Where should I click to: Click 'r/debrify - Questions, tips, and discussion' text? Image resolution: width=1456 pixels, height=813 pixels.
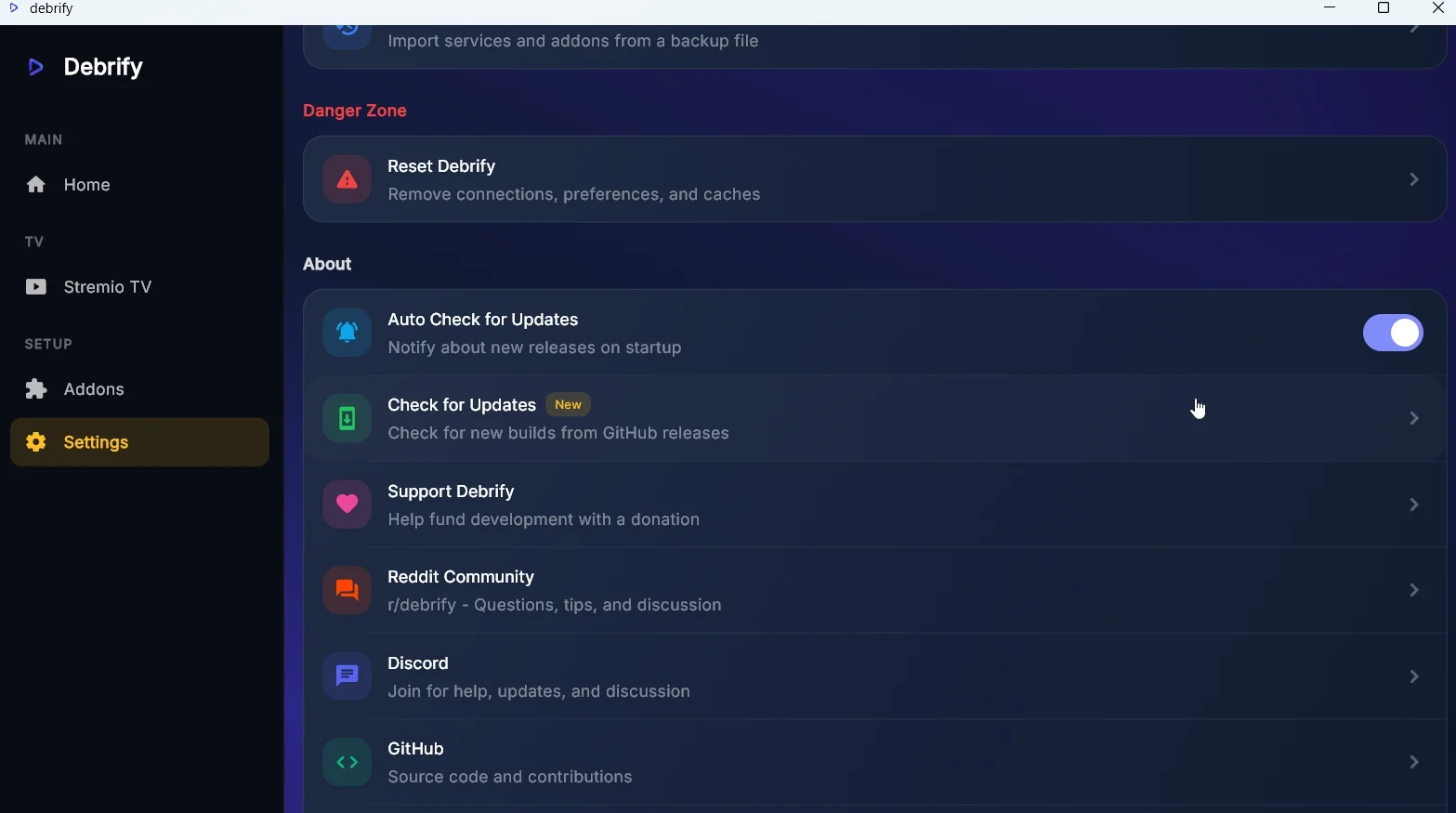[555, 607]
